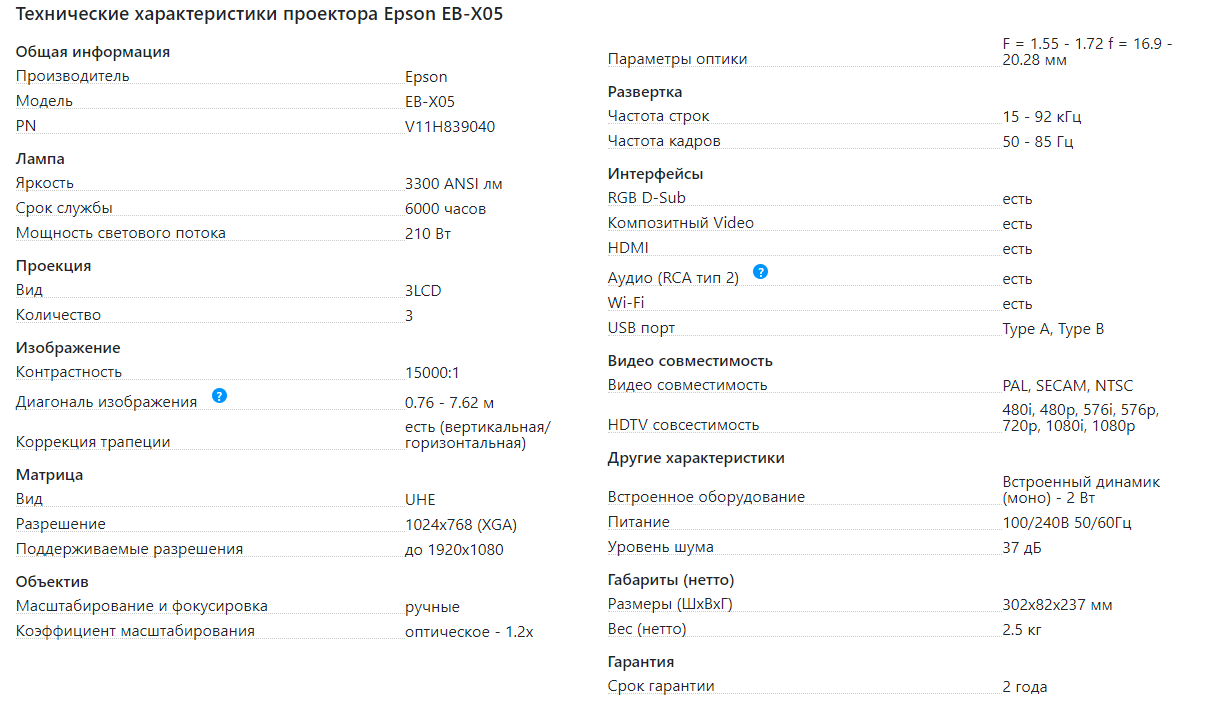Open help icon next to Аудио (RCA тип 2)
The image size is (1221, 712).
point(760,272)
